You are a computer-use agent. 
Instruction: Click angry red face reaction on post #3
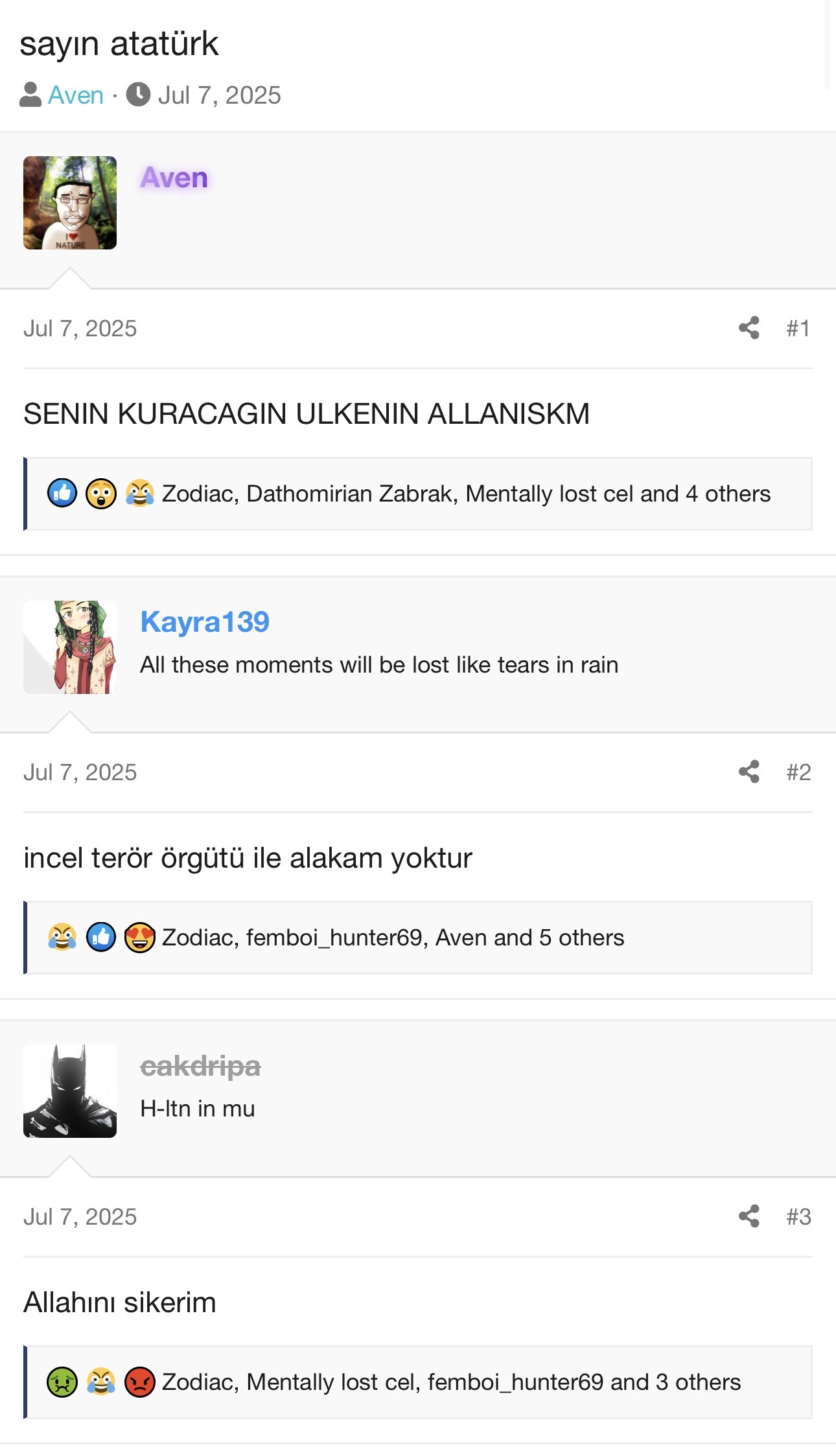point(140,1382)
